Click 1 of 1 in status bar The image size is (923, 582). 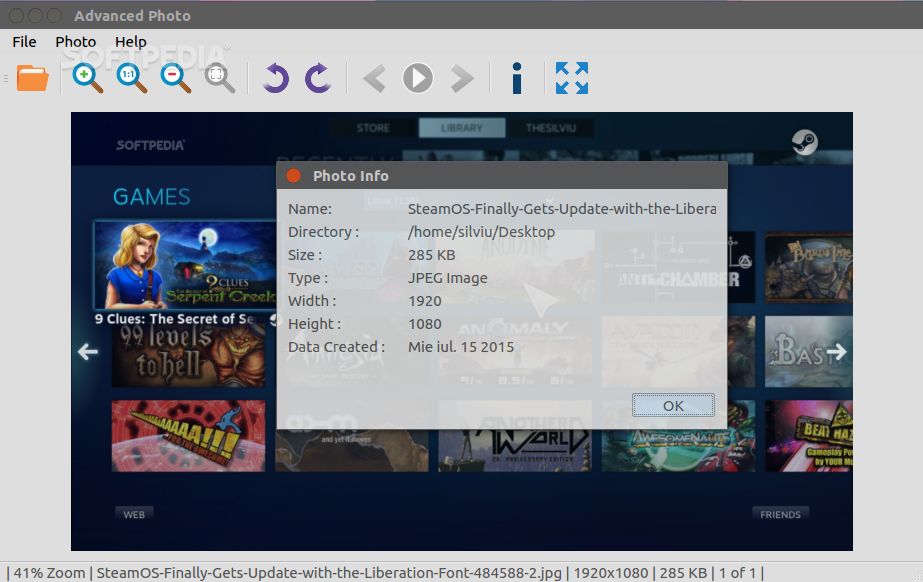coord(736,573)
